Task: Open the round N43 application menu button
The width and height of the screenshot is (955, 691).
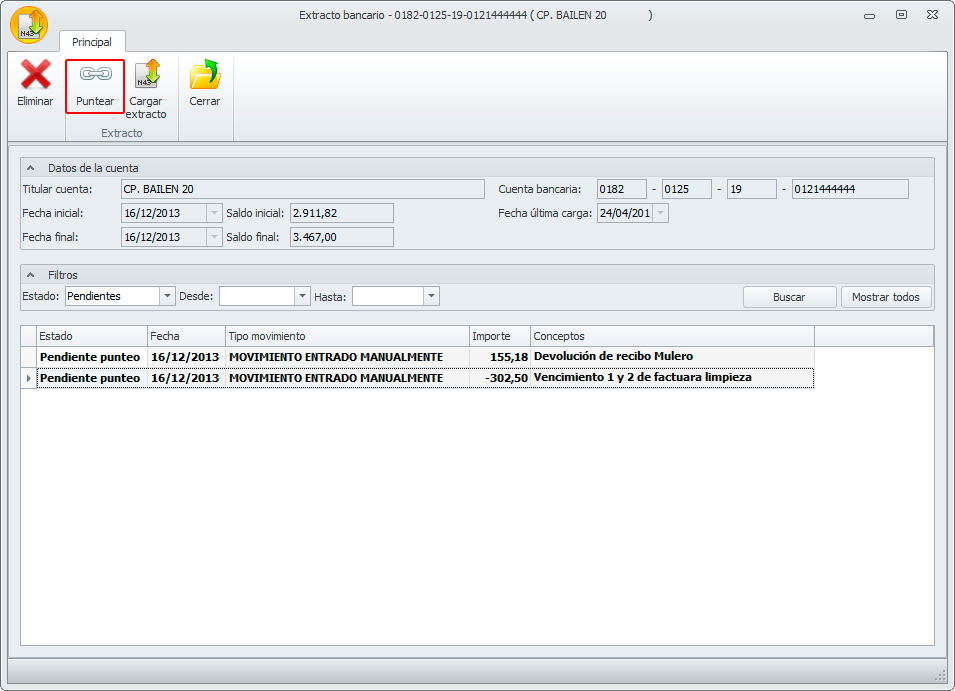Action: click(x=29, y=25)
